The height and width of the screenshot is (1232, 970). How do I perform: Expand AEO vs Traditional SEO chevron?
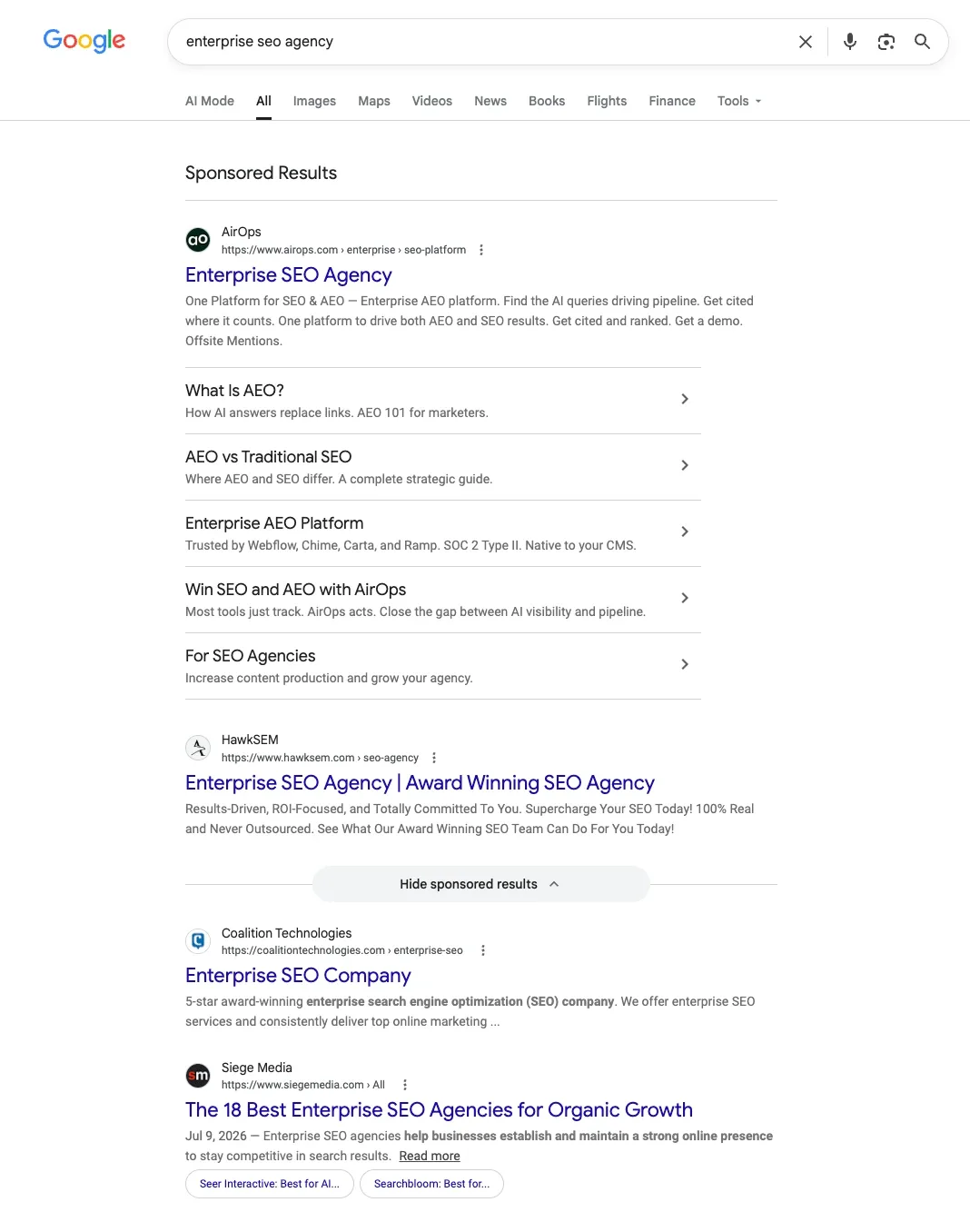click(x=685, y=465)
